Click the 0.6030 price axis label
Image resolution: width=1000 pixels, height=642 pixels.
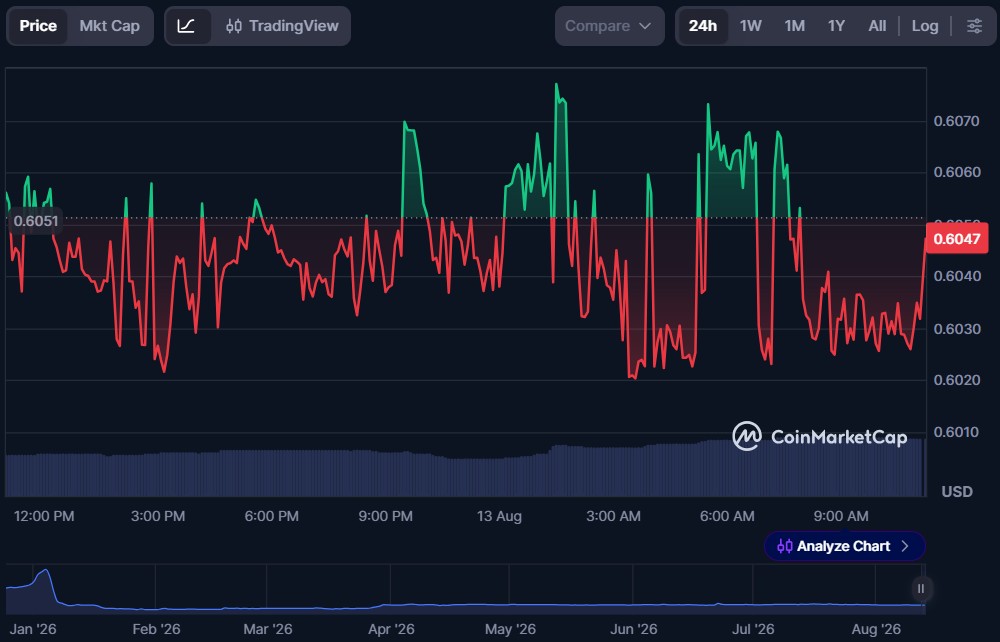(956, 329)
